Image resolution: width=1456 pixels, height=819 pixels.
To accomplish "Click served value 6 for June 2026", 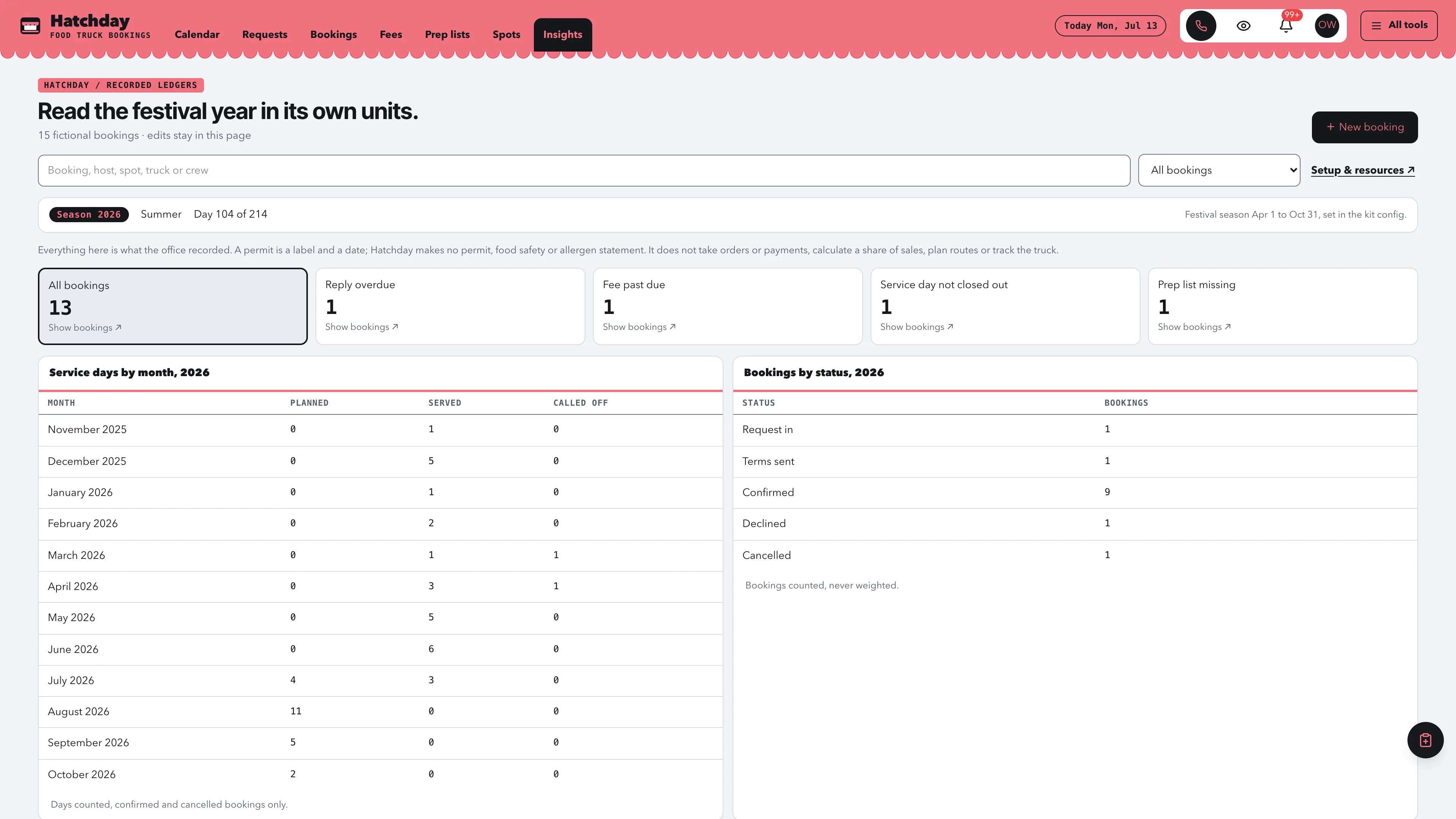I will click(x=431, y=649).
